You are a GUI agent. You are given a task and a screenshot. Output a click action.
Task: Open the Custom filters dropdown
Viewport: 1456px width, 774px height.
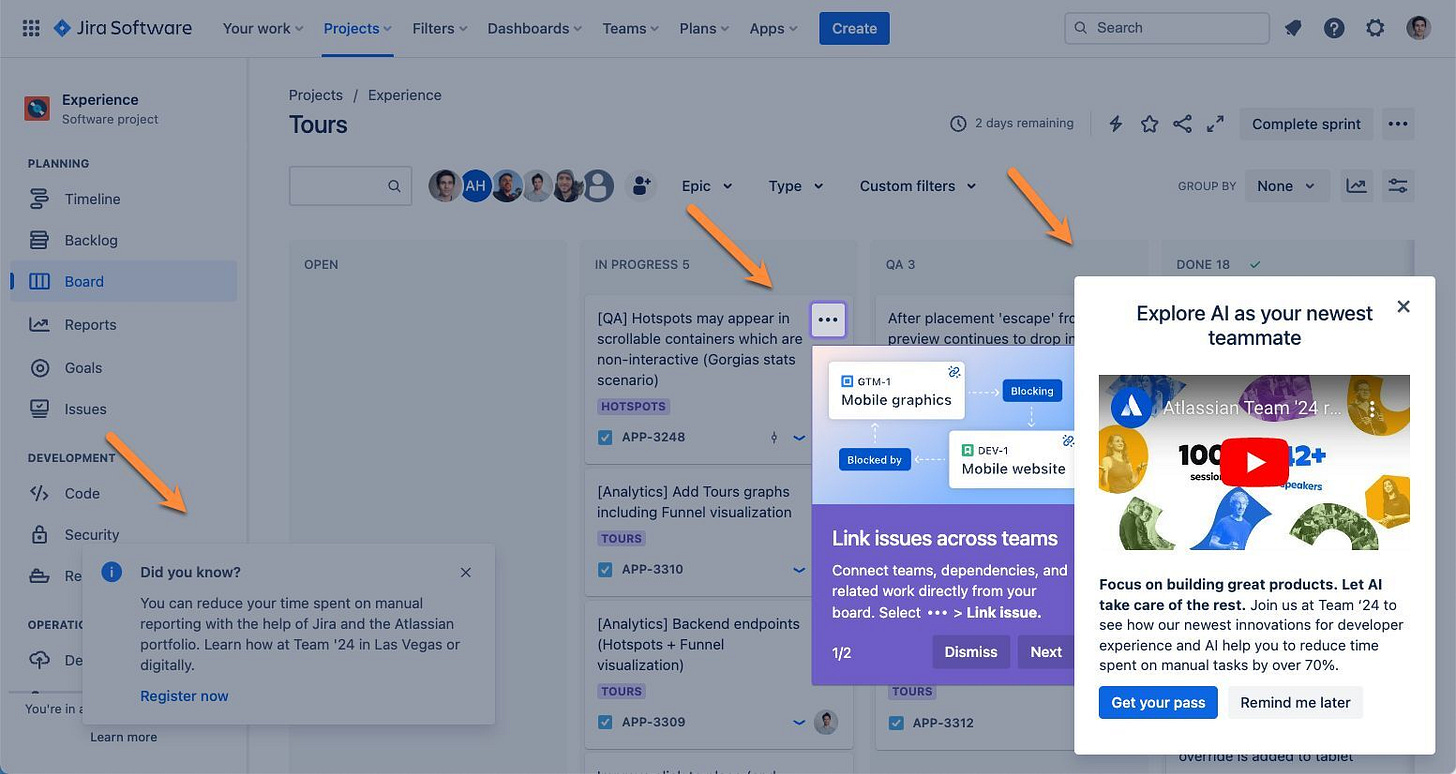[918, 186]
